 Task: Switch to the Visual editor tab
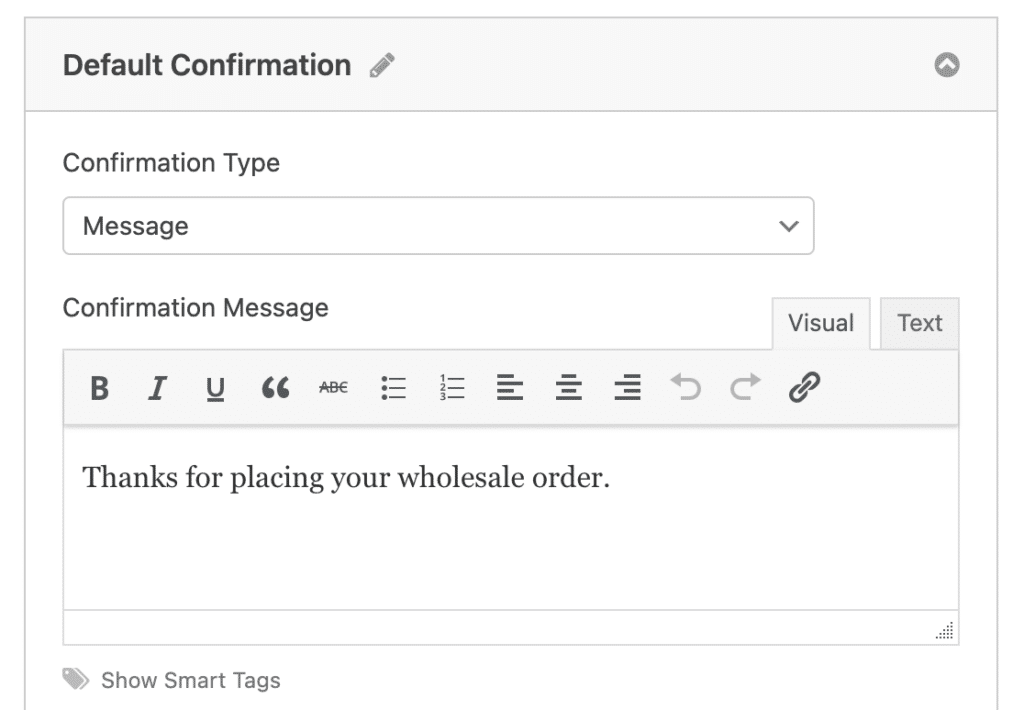click(820, 324)
